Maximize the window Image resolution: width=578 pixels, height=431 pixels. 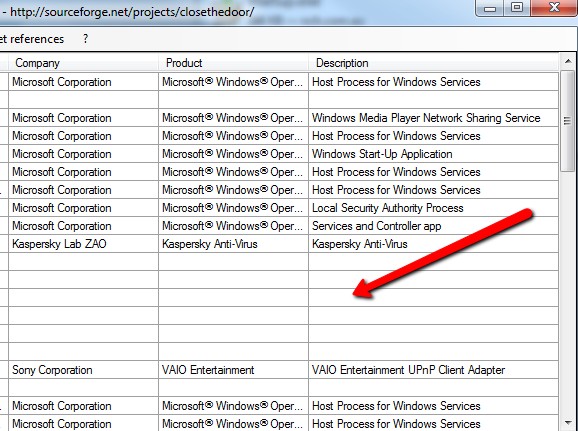[517, 7]
